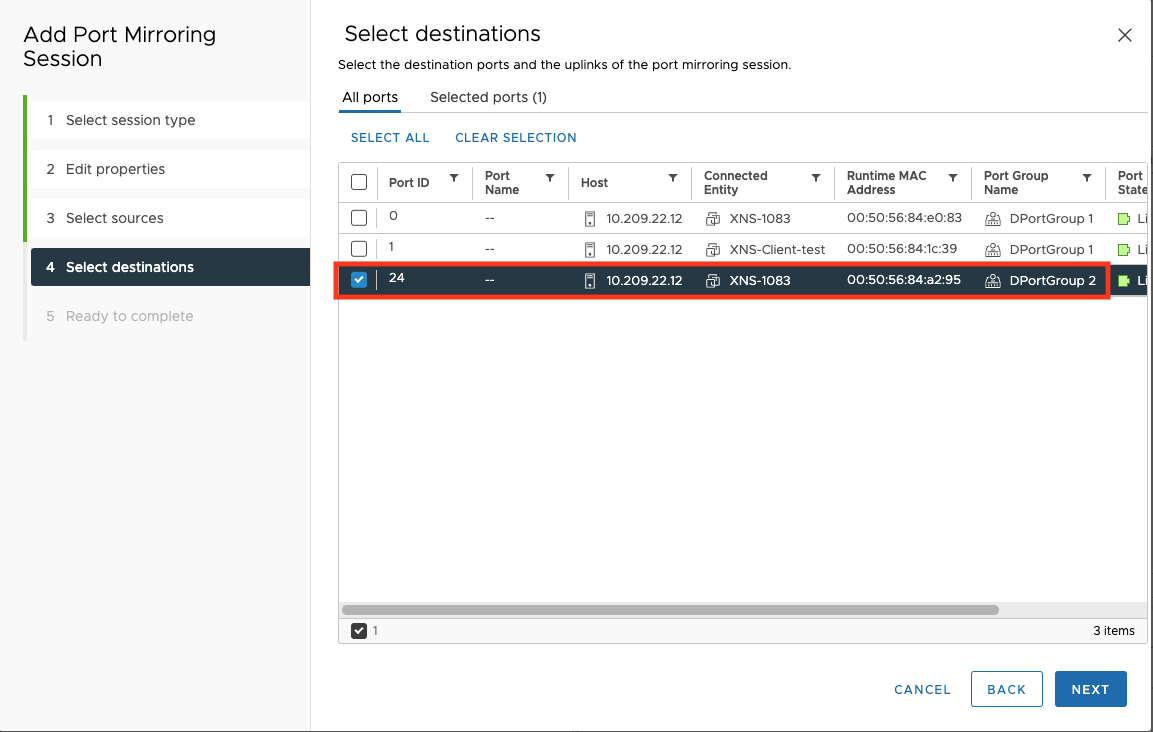Toggle the header select-all checkbox
The image size is (1153, 732).
coord(359,182)
